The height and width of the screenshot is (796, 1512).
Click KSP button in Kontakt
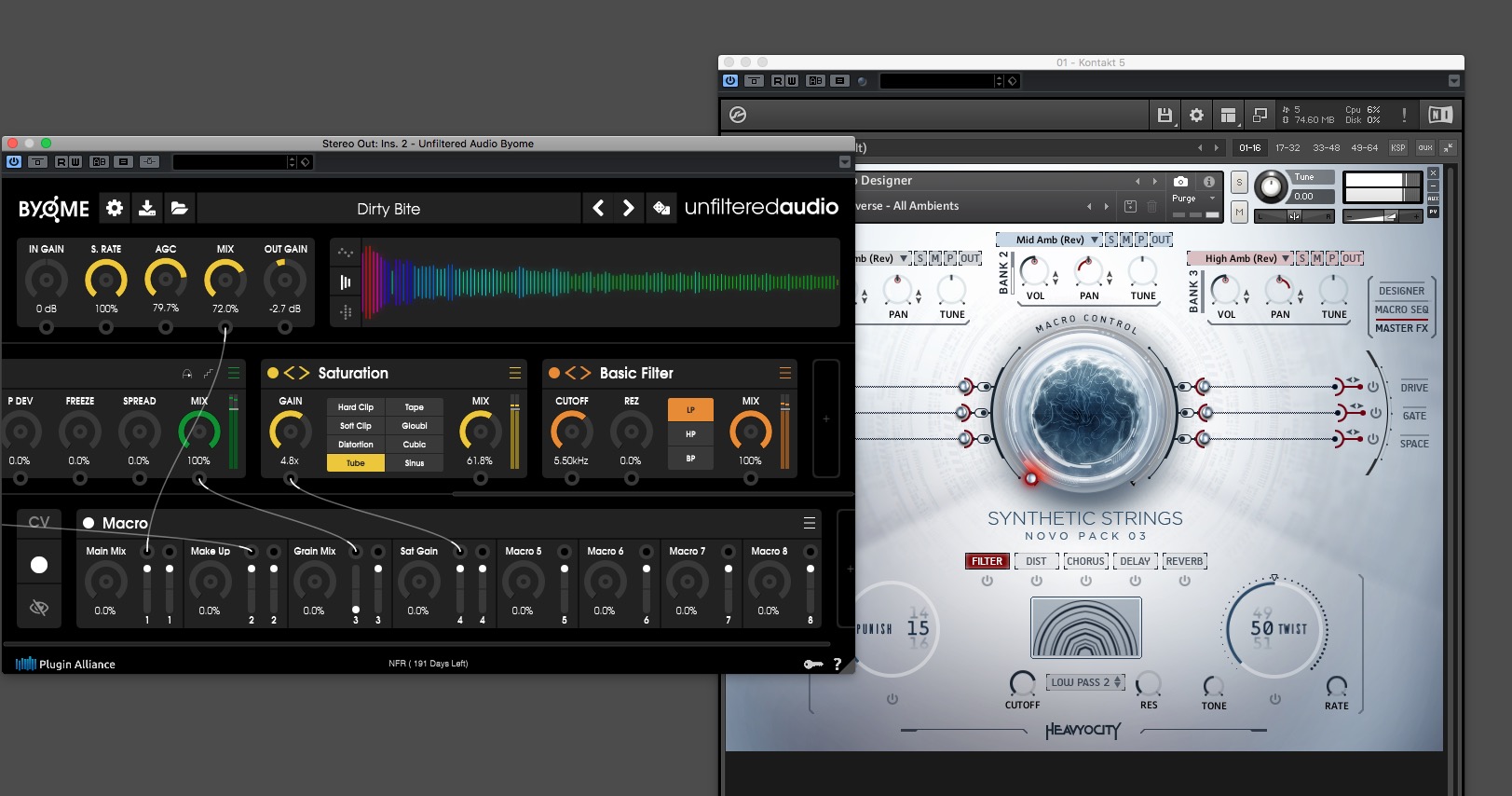tap(1397, 147)
